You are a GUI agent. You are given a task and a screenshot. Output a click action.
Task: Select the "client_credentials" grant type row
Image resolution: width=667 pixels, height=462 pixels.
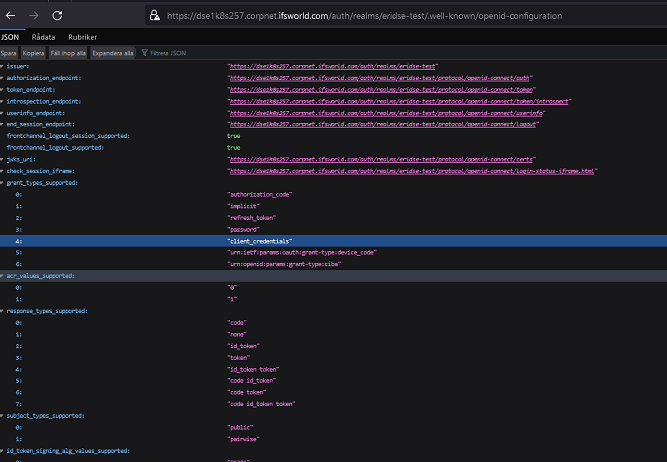259,241
